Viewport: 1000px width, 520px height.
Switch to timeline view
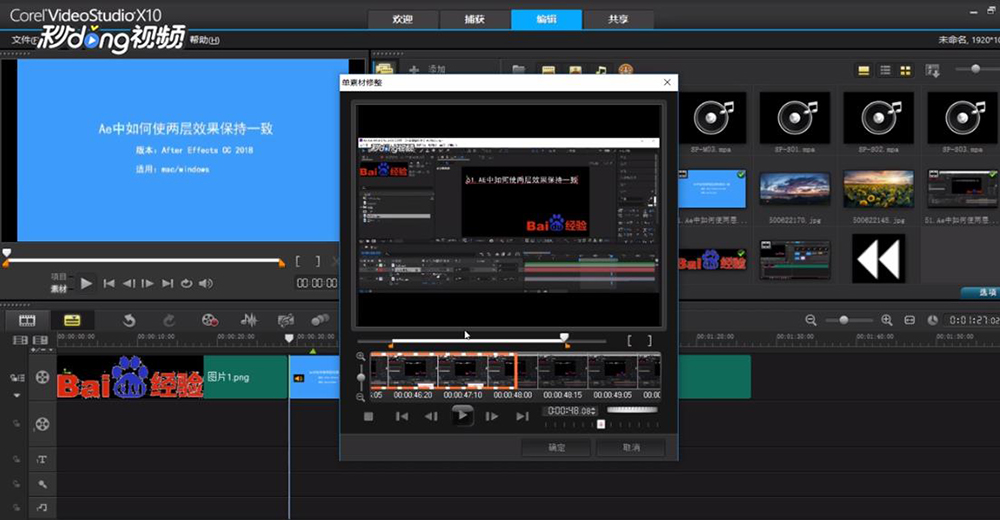(x=72, y=320)
